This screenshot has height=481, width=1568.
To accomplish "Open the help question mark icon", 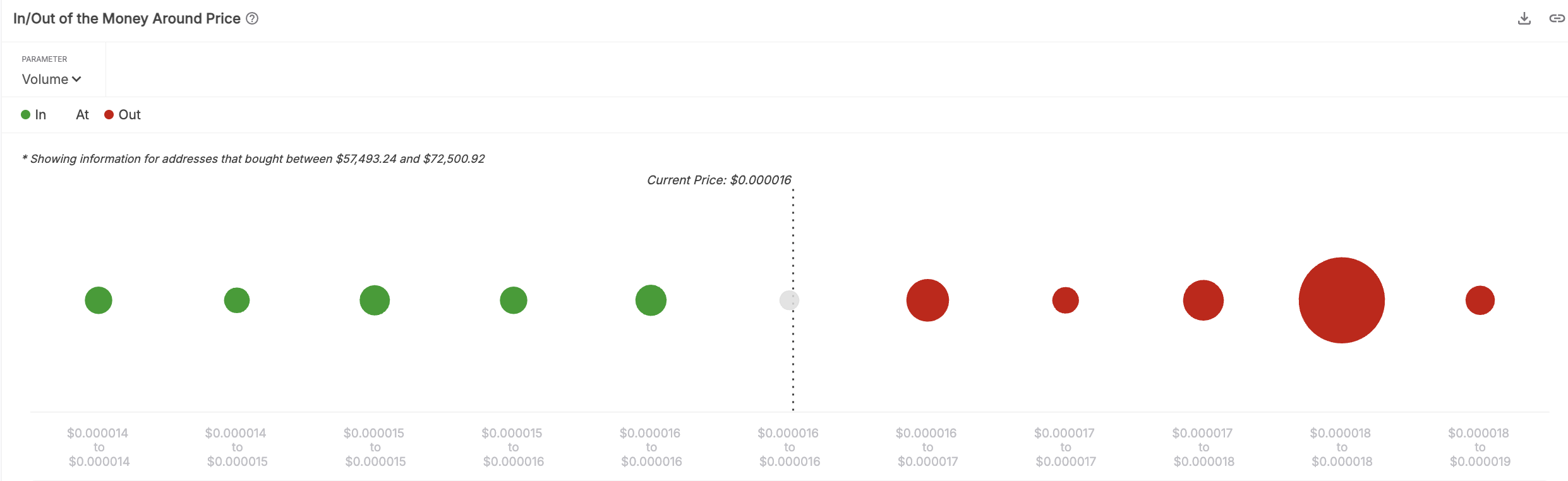I will (x=252, y=18).
